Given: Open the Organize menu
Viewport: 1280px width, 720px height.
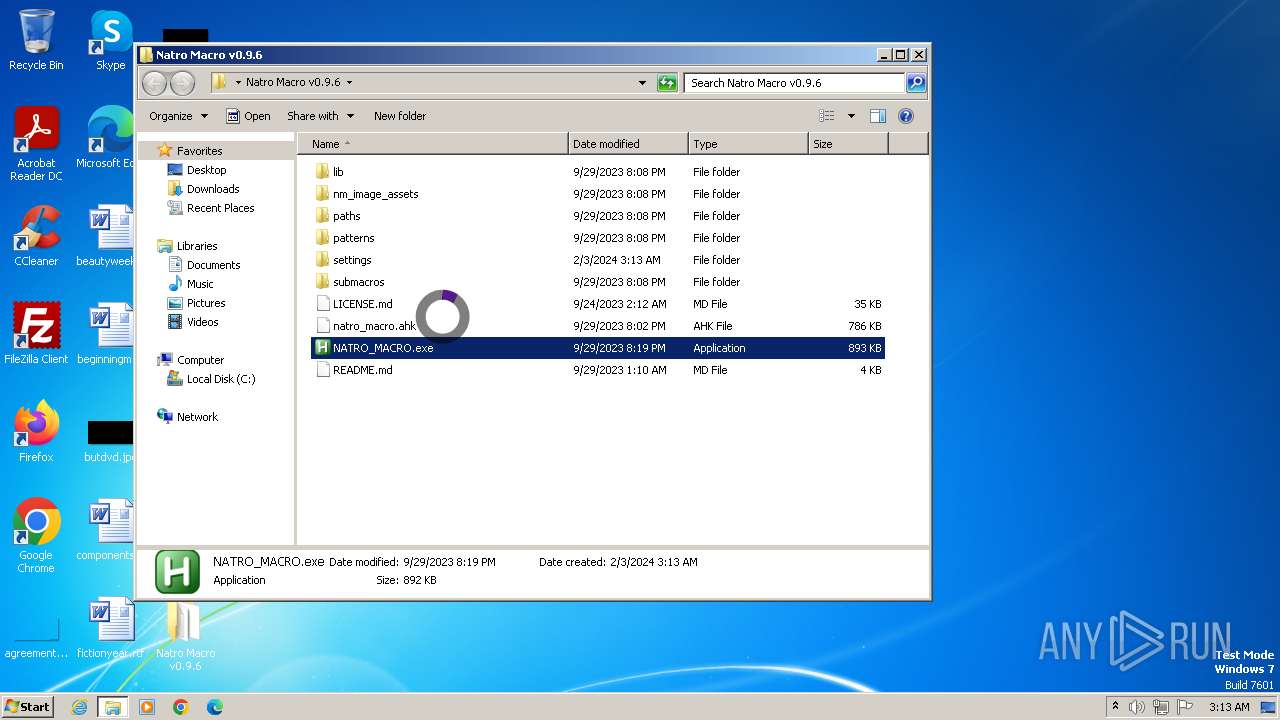Looking at the screenshot, I should click(x=178, y=116).
